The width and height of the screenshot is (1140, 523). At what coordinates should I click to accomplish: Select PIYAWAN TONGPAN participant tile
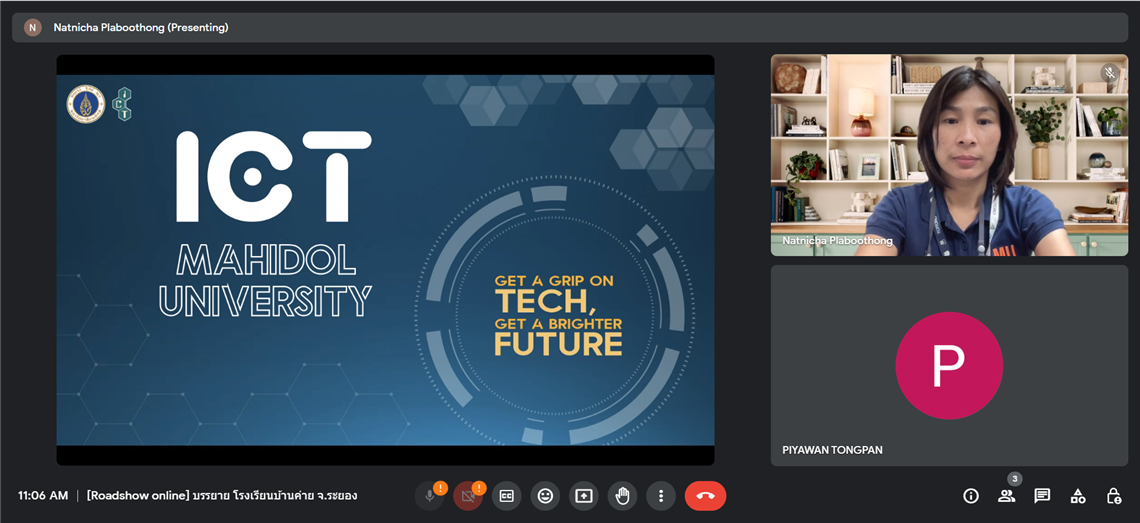[950, 365]
